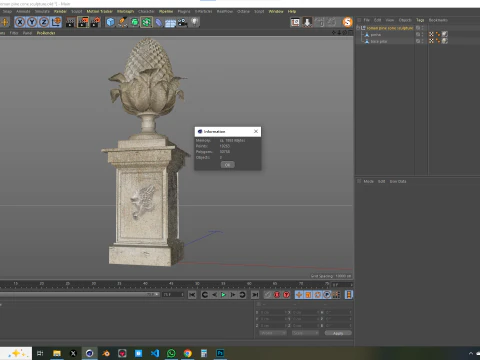Open the ProRender viewport menu

click(46, 33)
